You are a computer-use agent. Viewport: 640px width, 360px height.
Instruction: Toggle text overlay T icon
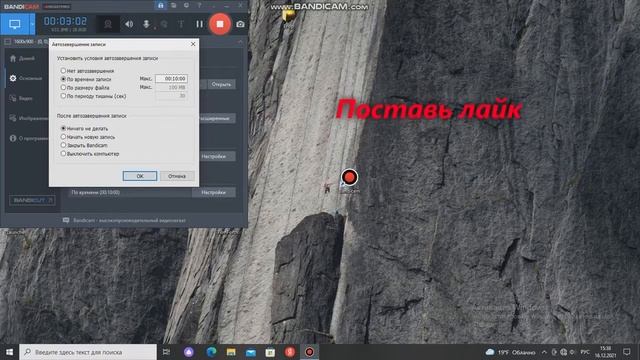[181, 24]
